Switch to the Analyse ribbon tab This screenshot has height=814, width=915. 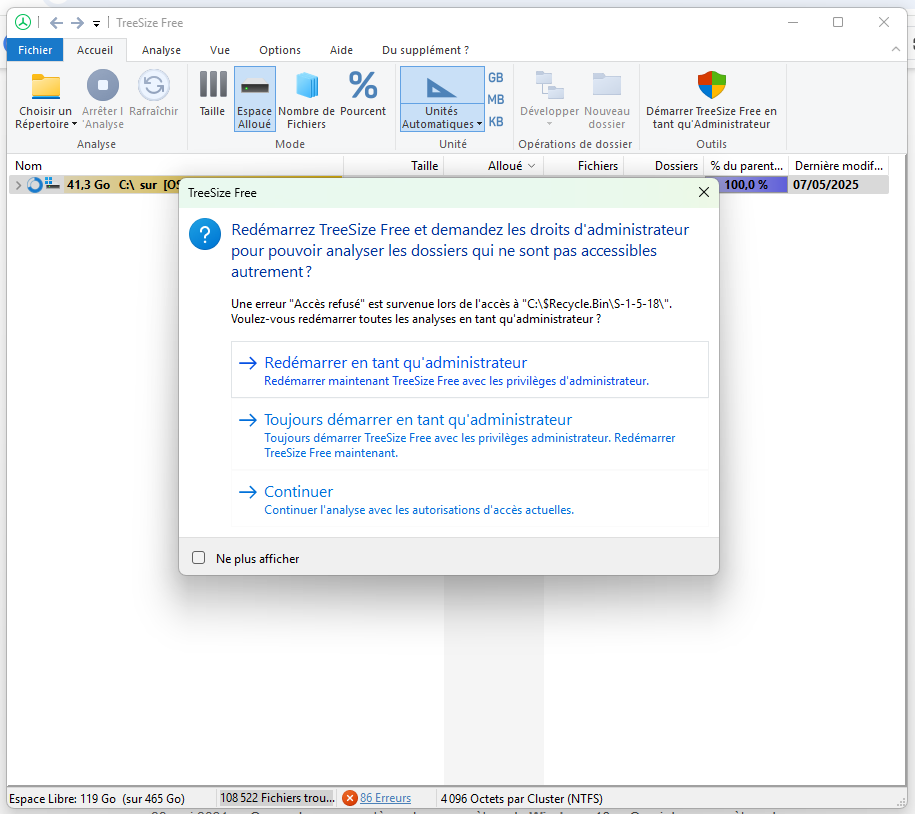point(161,50)
